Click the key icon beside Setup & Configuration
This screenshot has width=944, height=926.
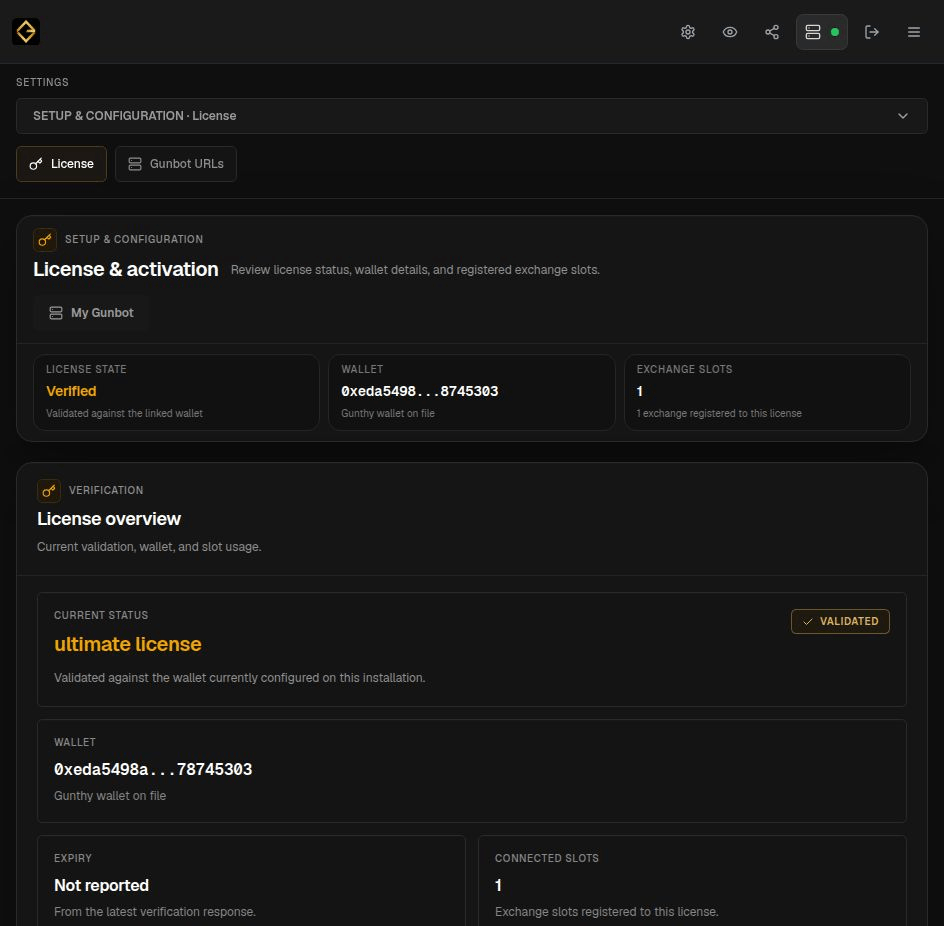(45, 240)
